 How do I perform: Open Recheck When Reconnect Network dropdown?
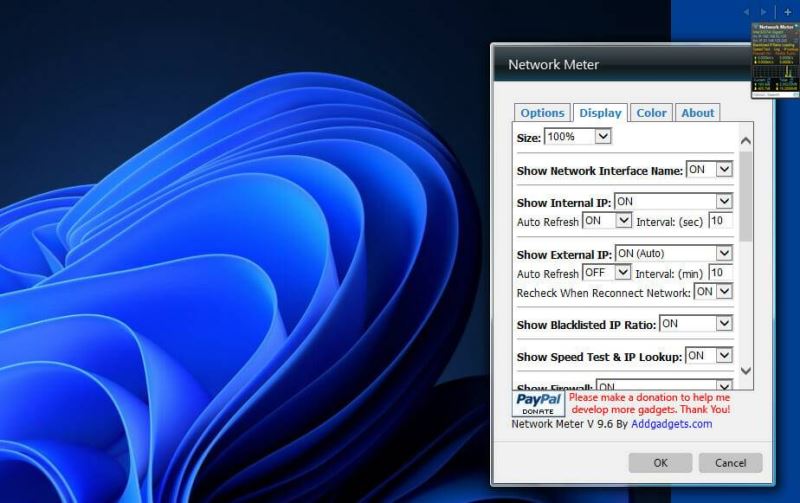click(x=713, y=292)
